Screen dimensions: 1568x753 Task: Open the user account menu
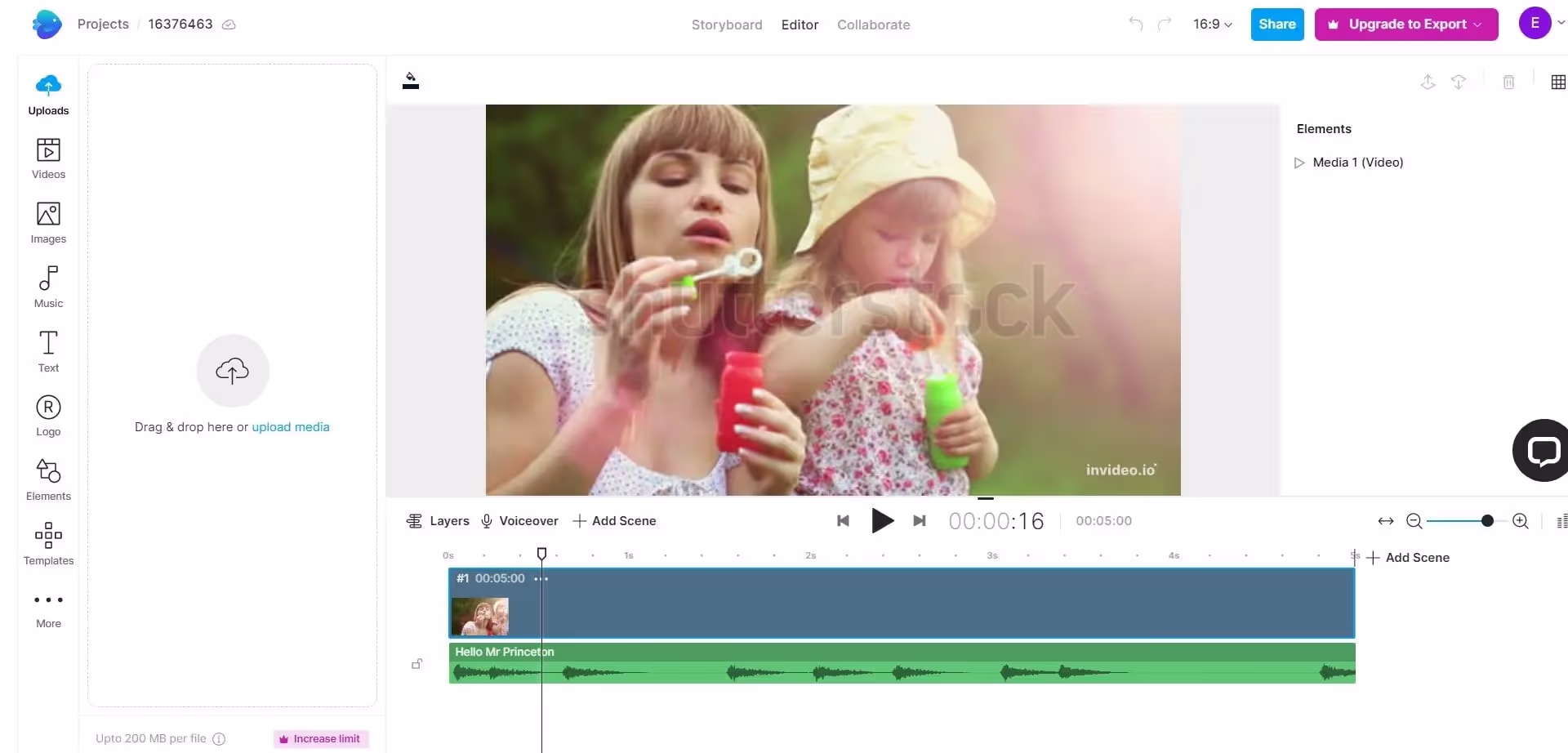pos(1540,23)
